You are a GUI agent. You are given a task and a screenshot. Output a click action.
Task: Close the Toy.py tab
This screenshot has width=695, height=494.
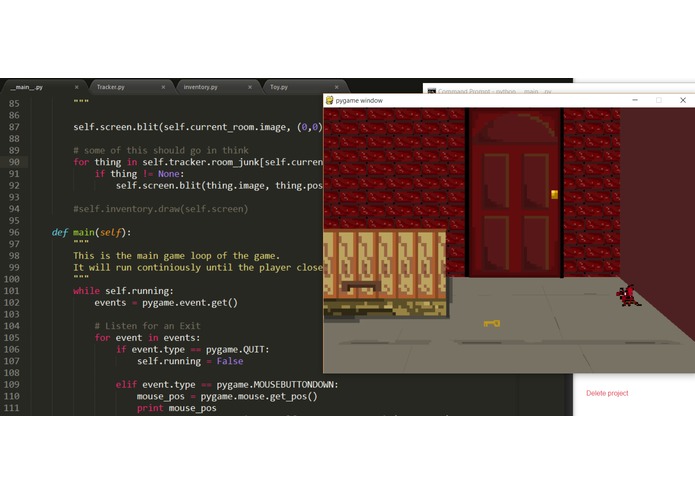(336, 87)
